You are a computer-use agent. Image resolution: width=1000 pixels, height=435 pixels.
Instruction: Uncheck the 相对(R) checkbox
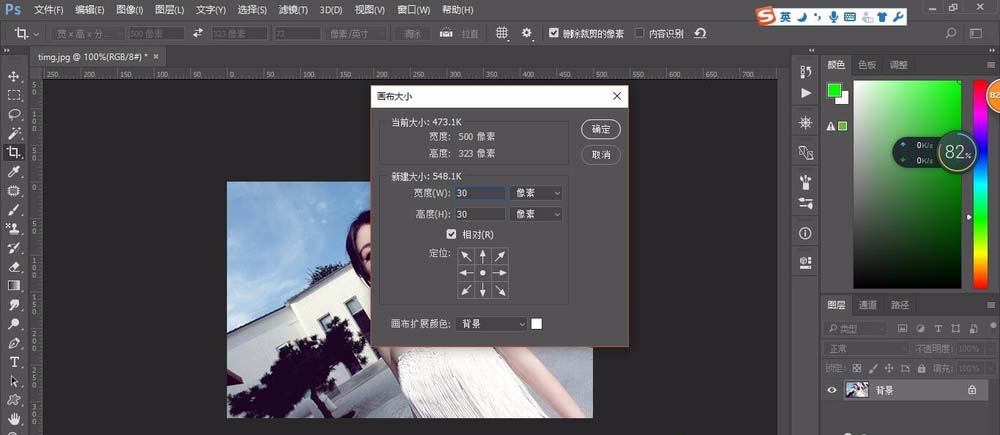click(451, 234)
